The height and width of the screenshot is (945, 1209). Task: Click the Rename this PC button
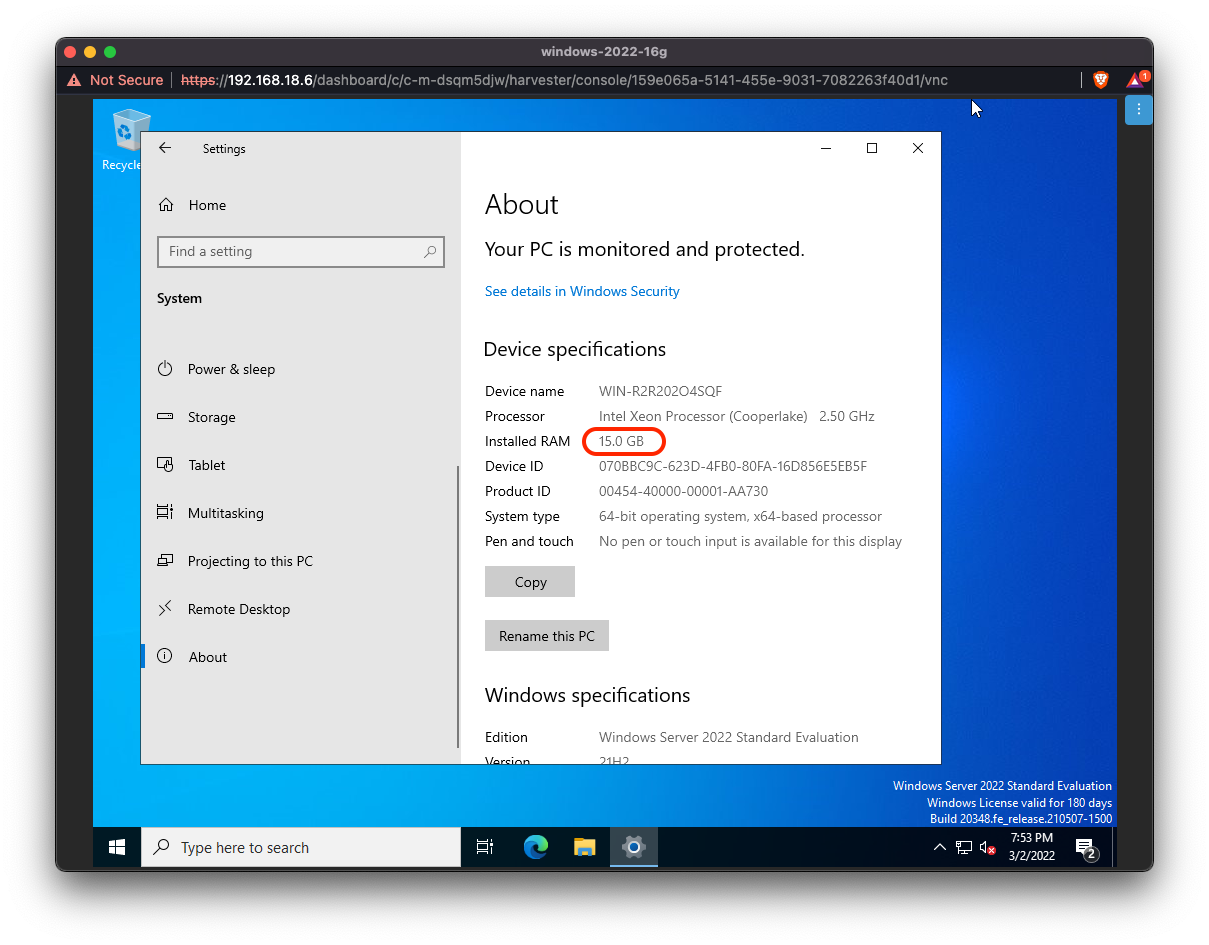pos(547,636)
